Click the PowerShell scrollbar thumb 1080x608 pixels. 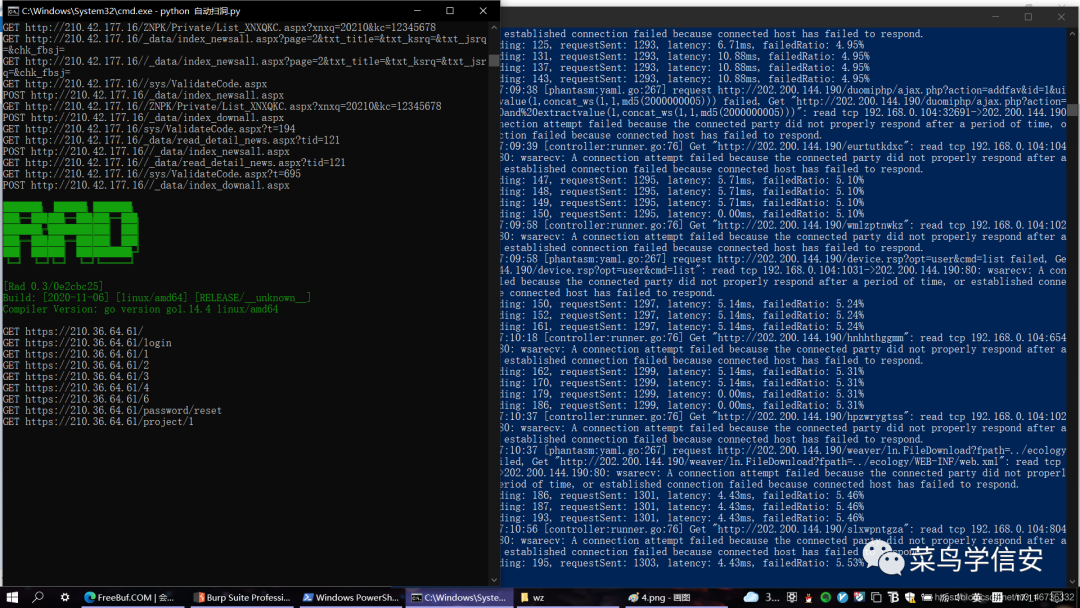pos(1072,110)
